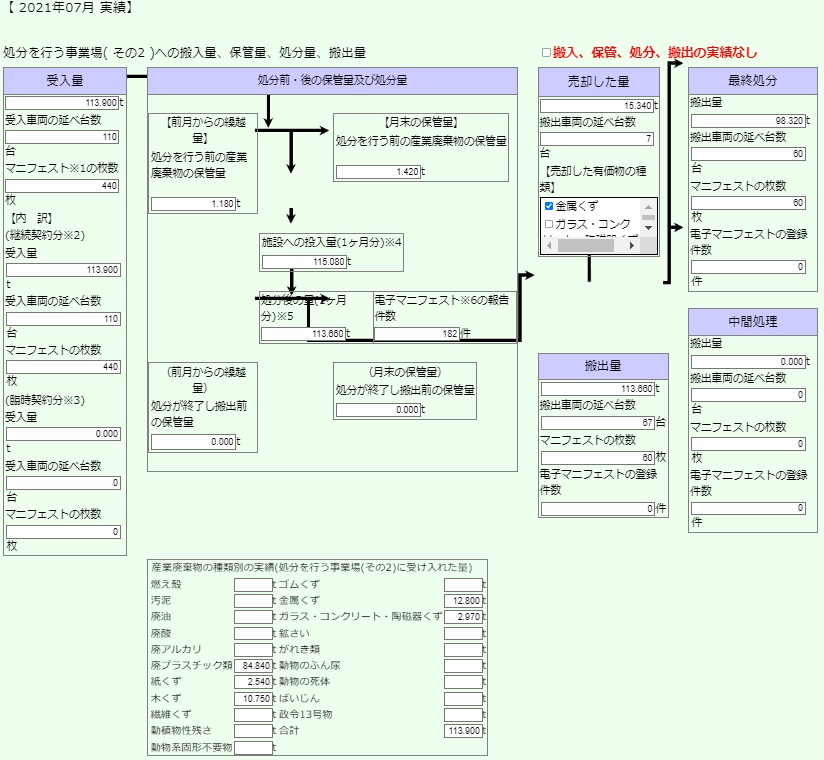824x760 pixels.
Task: Click the 搬出量 vehicle count field showing 67
Action: (598, 422)
